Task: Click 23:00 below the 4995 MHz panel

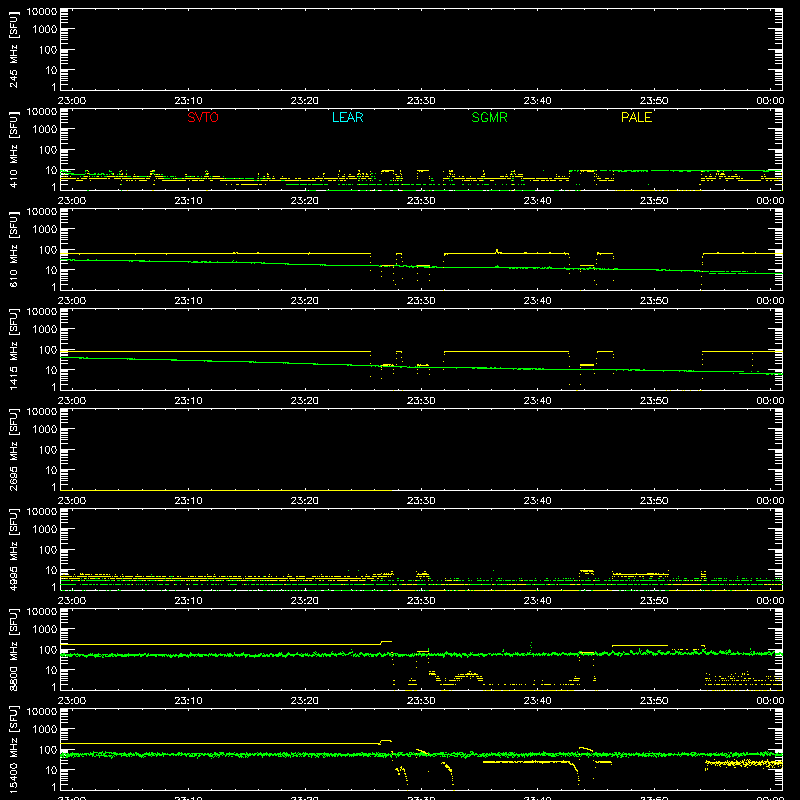Action: (71, 601)
